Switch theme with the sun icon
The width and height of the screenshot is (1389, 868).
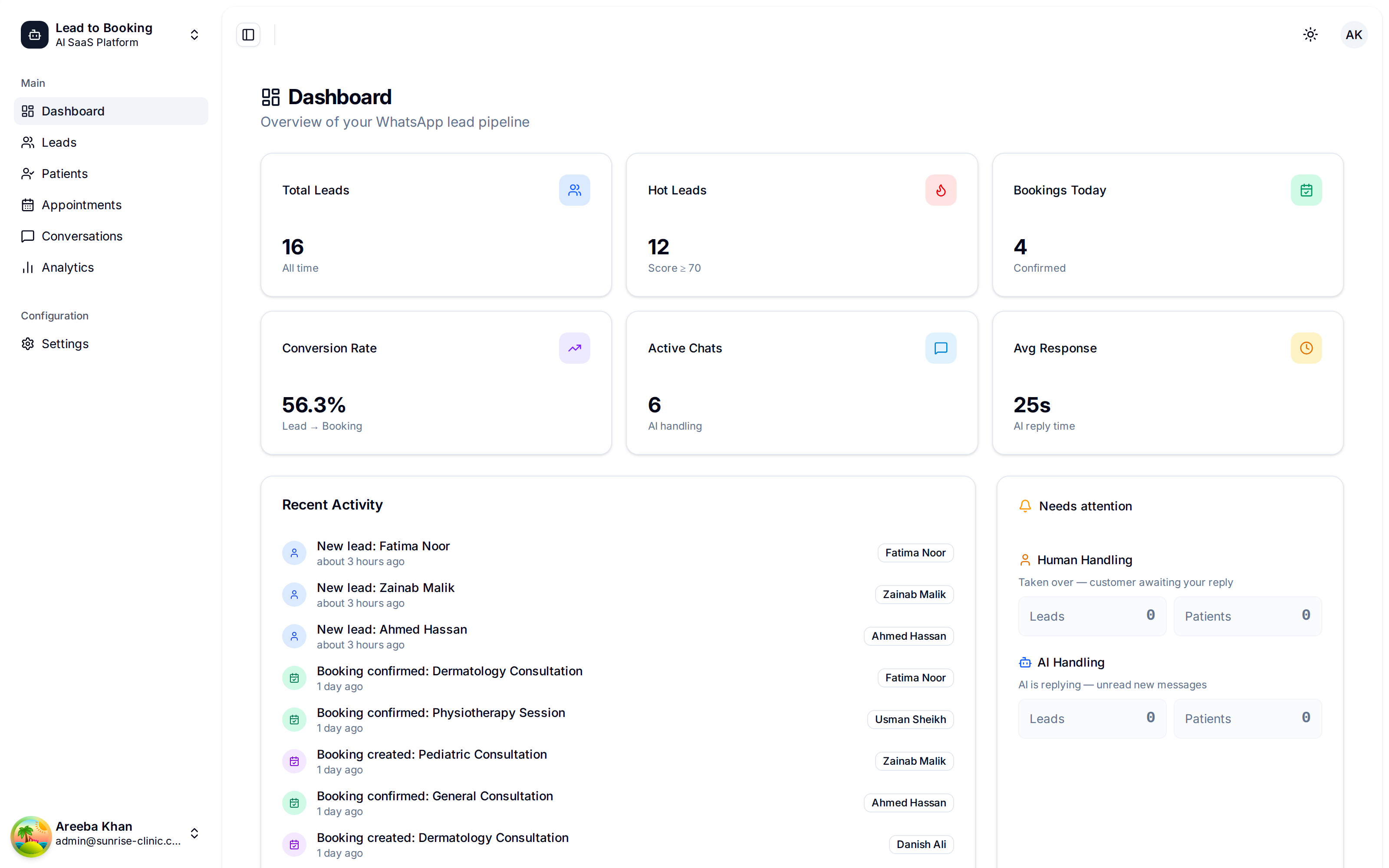point(1310,34)
